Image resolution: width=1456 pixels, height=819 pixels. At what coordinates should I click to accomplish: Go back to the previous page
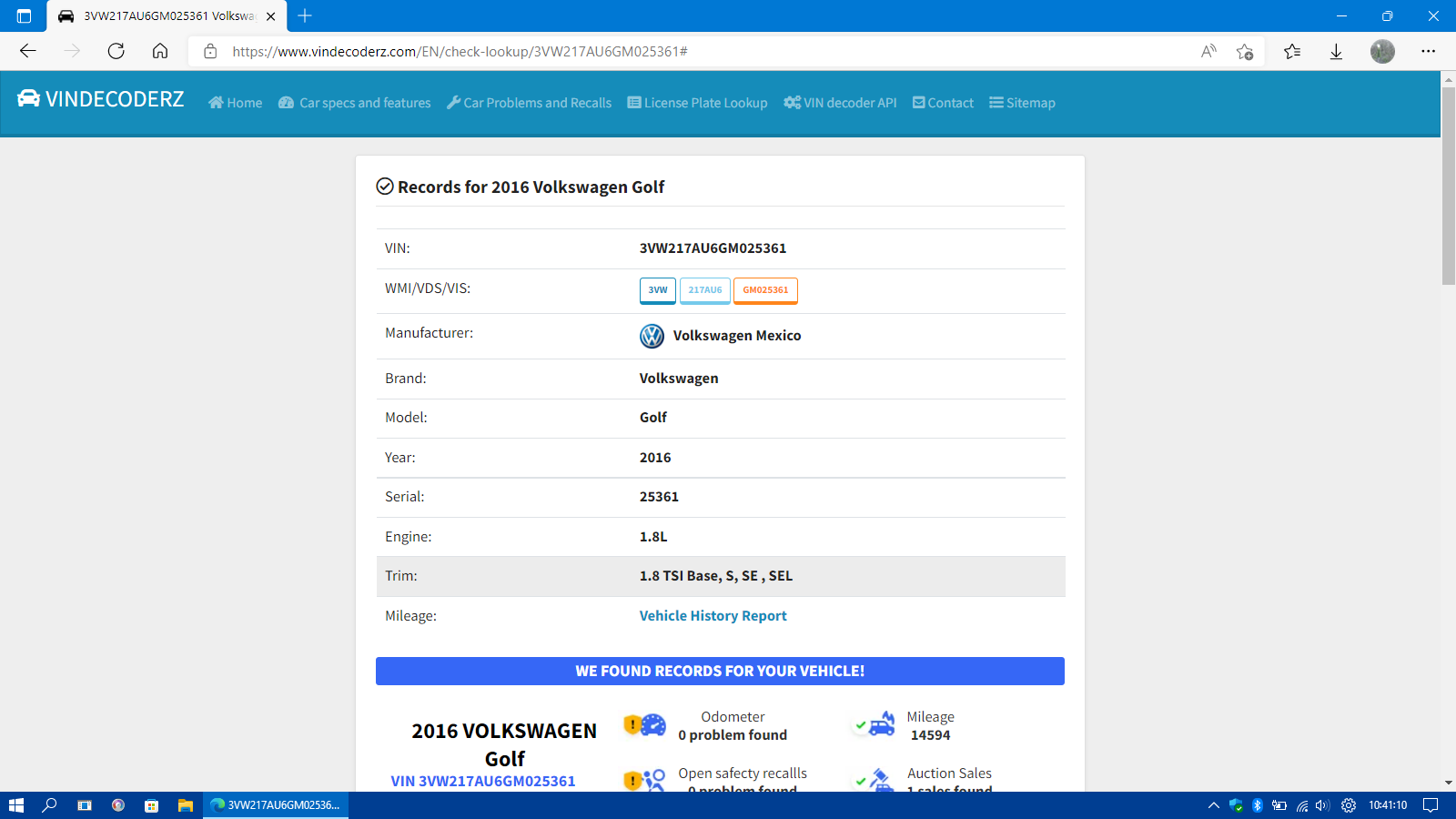coord(28,51)
